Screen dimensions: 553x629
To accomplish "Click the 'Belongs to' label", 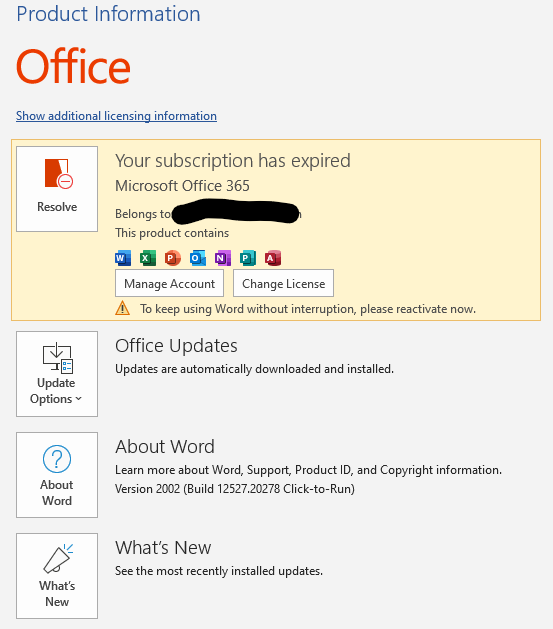I will [x=143, y=214].
